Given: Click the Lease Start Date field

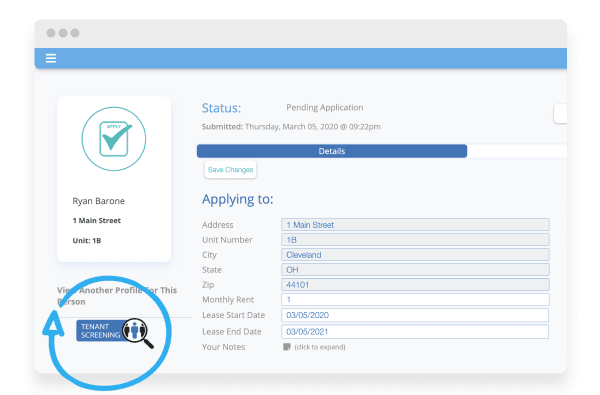Looking at the screenshot, I should pos(415,315).
